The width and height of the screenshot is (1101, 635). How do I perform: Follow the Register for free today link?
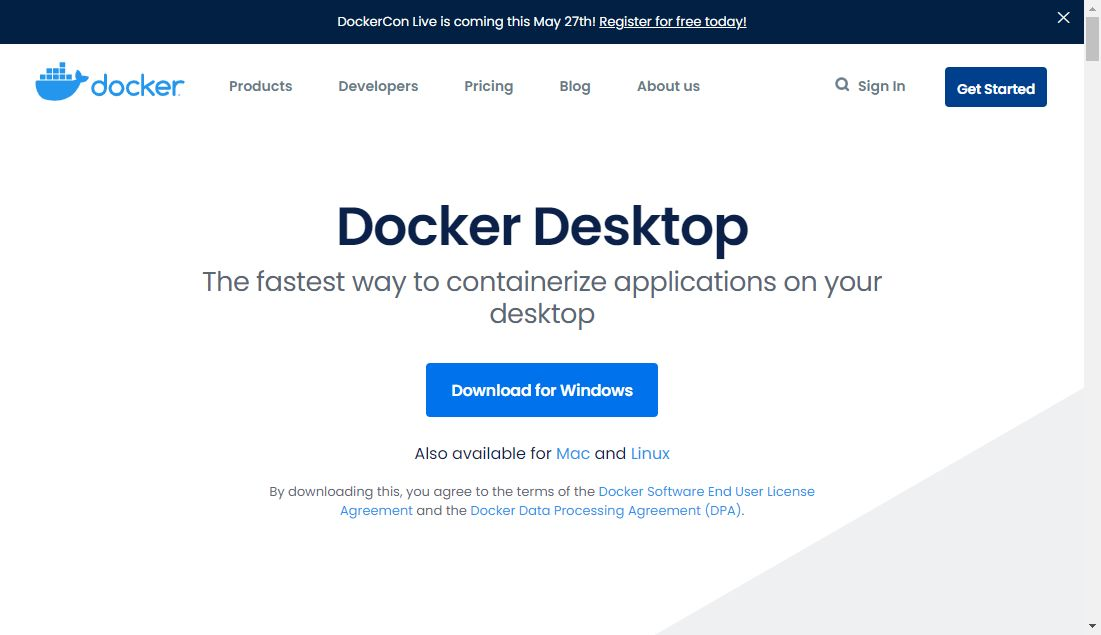673,22
